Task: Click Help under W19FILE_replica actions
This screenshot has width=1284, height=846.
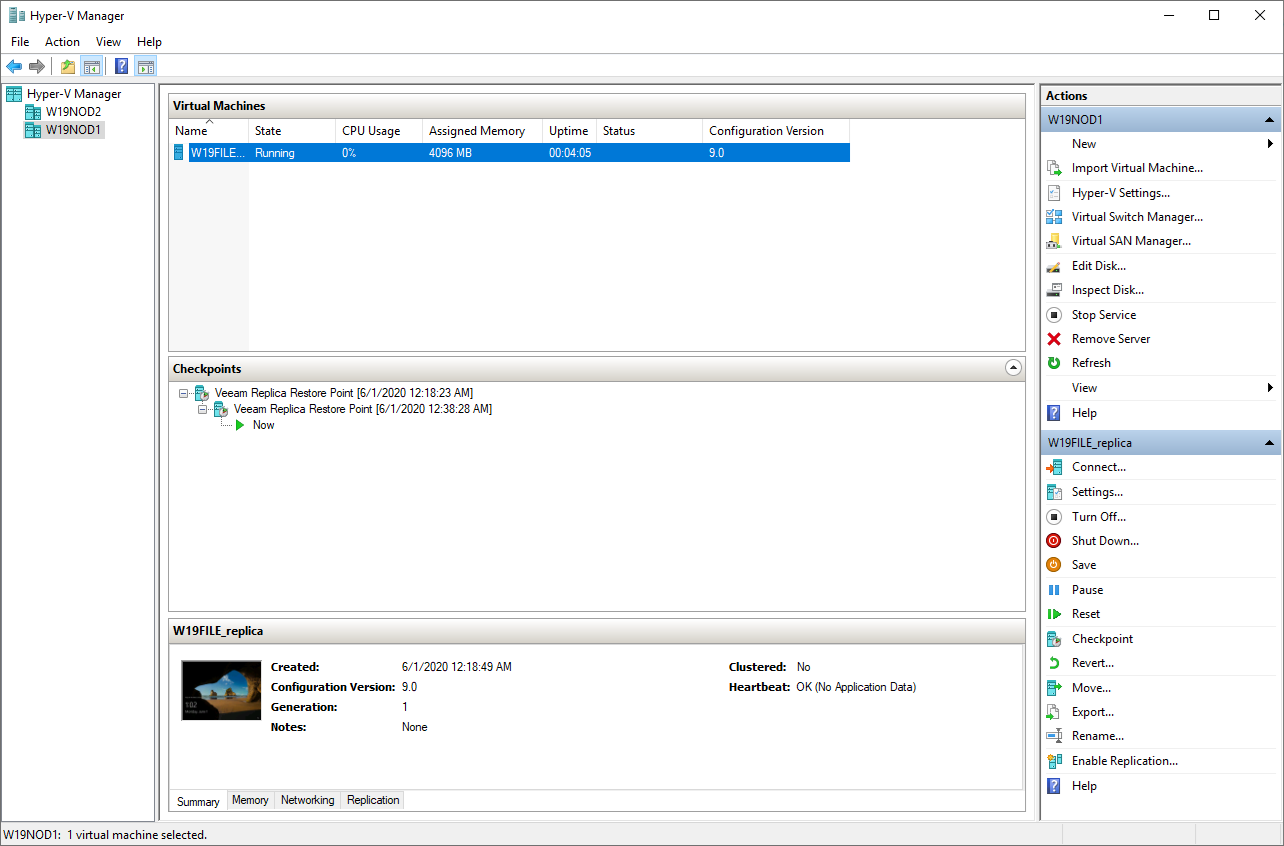Action: pyautogui.click(x=1084, y=786)
